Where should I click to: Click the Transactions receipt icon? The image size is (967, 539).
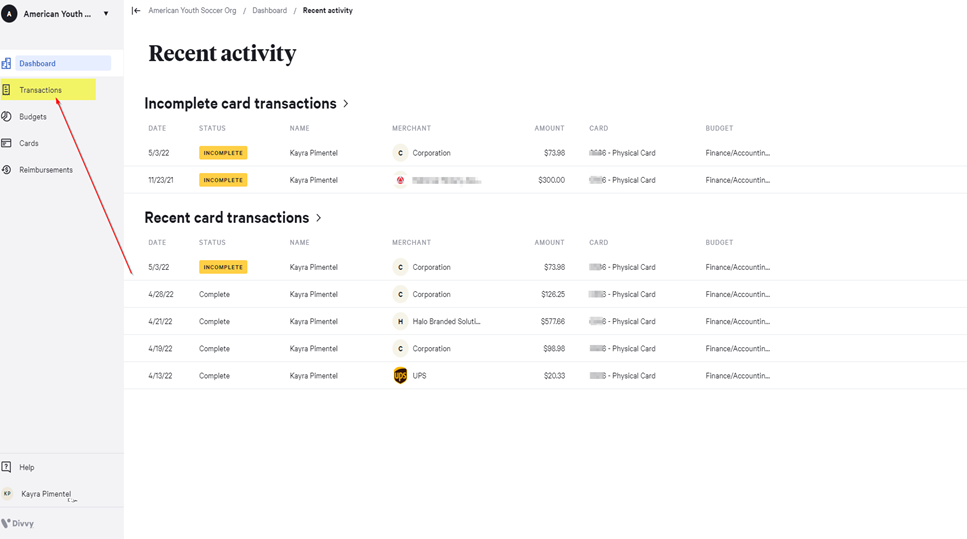click(6, 90)
